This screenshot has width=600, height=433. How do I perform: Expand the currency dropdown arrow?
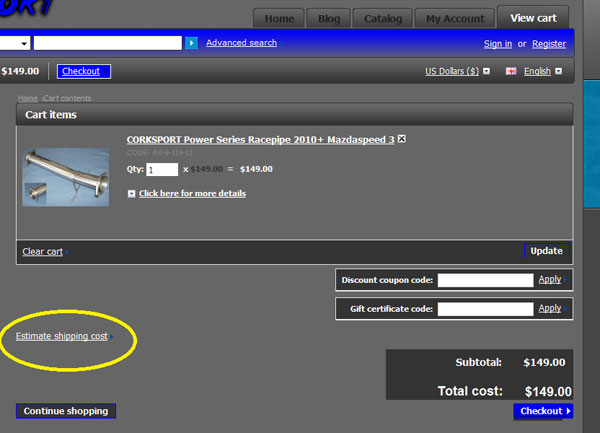point(486,71)
